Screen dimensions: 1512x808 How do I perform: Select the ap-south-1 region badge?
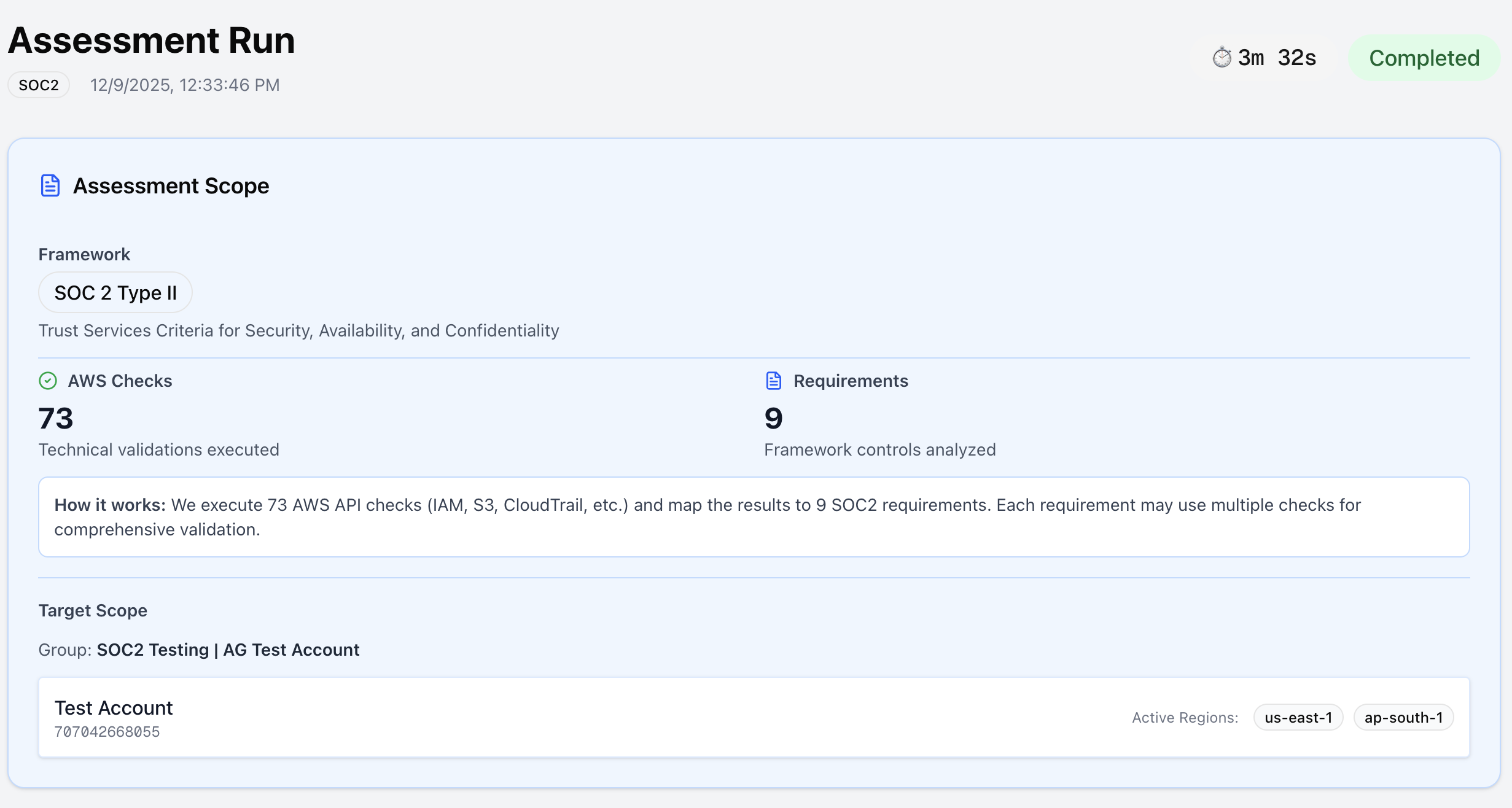point(1403,717)
